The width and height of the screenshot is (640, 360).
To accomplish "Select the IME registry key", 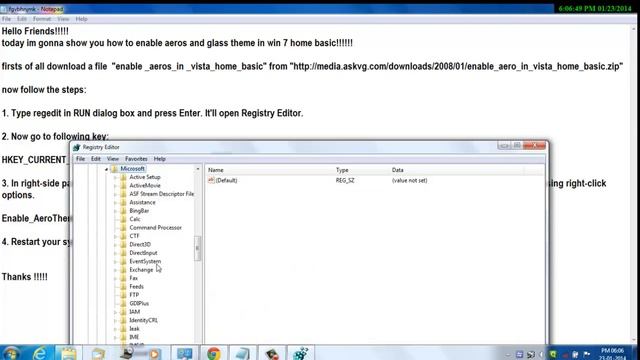I will tap(134, 337).
